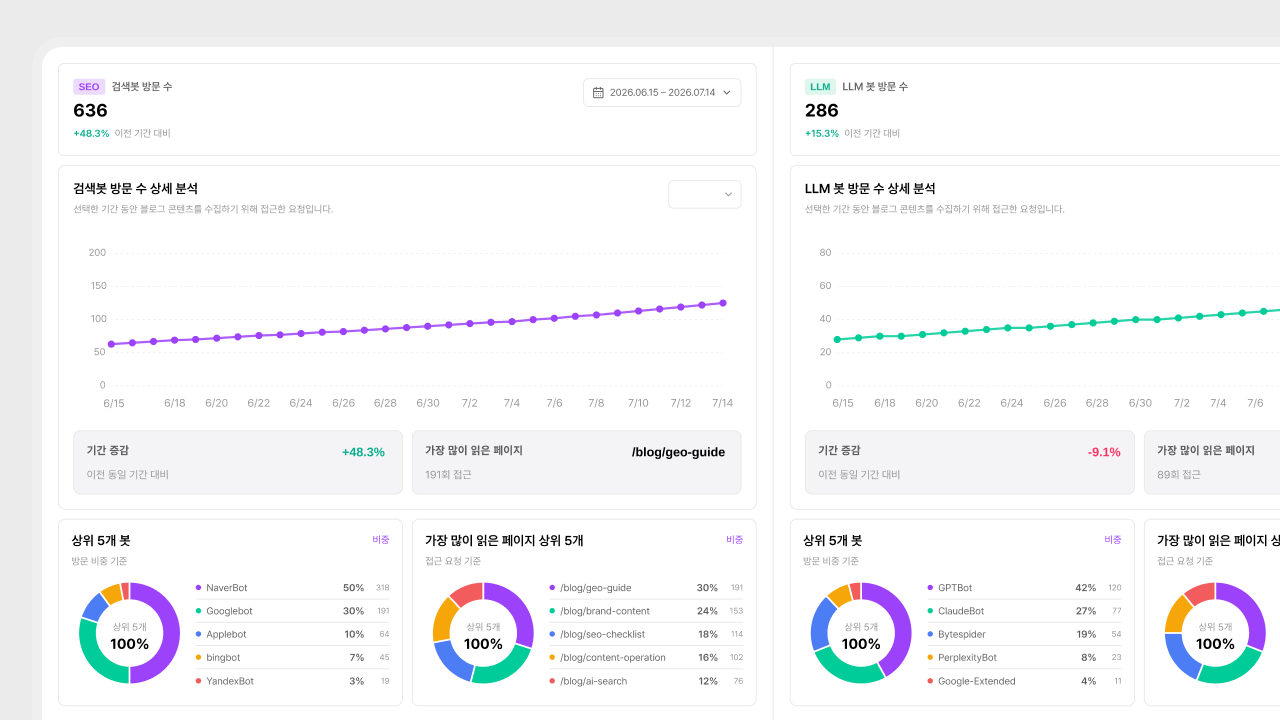Click the green LLM badge

click(820, 87)
